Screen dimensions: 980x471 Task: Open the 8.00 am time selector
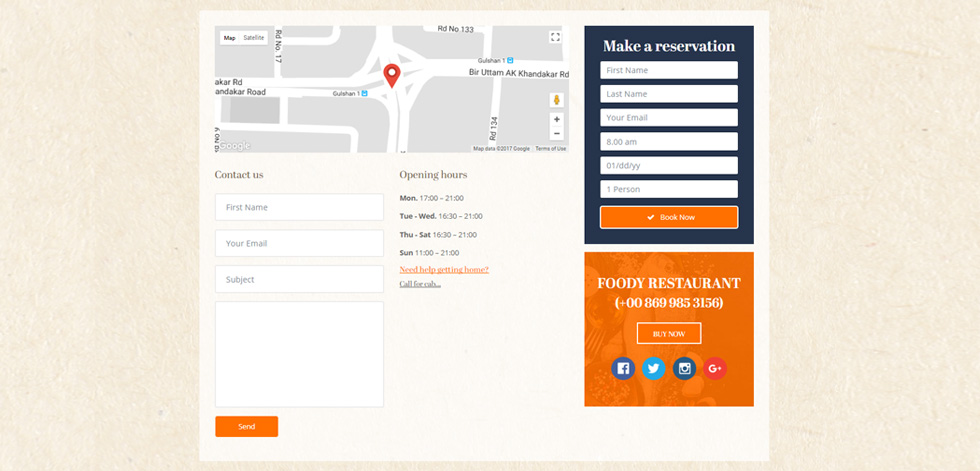669,142
